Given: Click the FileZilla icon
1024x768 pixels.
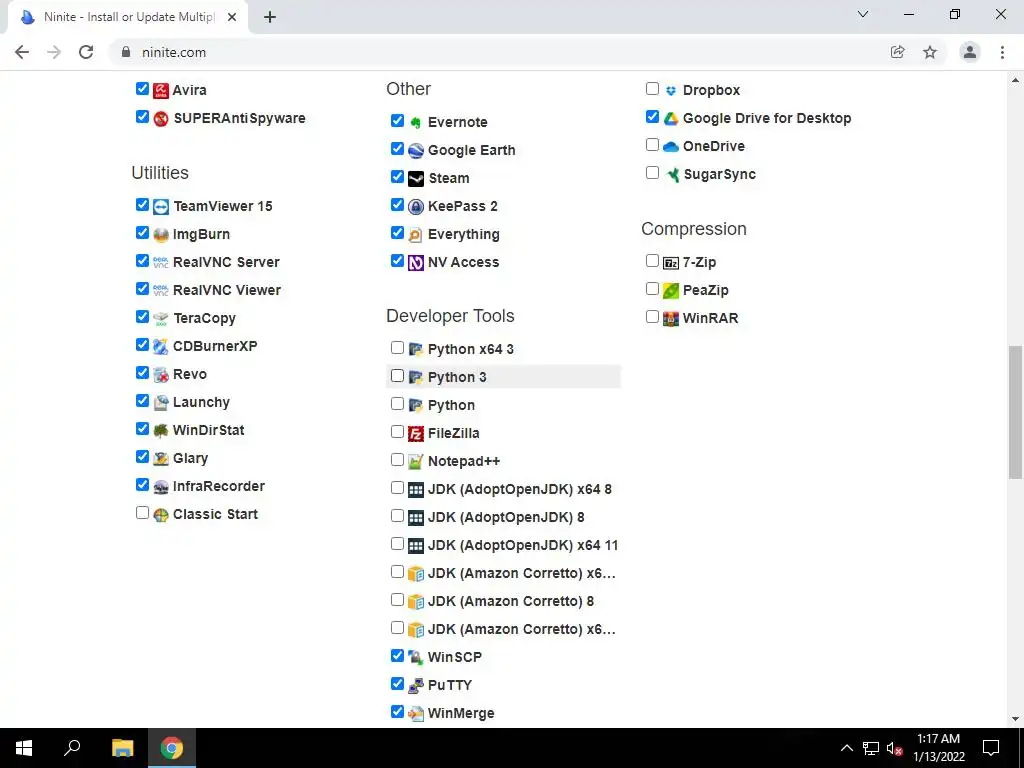Looking at the screenshot, I should [x=416, y=433].
